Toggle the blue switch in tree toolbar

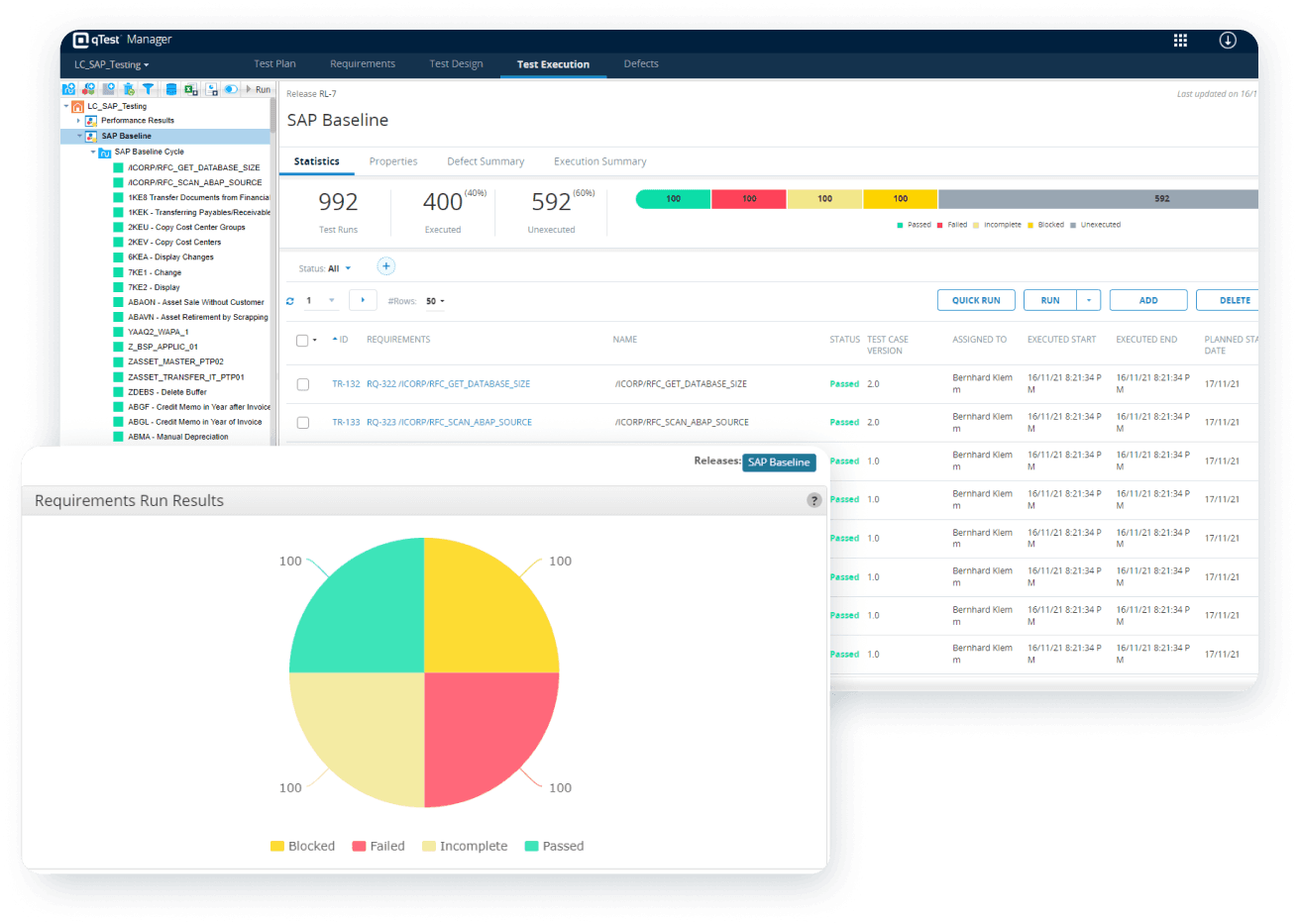(230, 89)
